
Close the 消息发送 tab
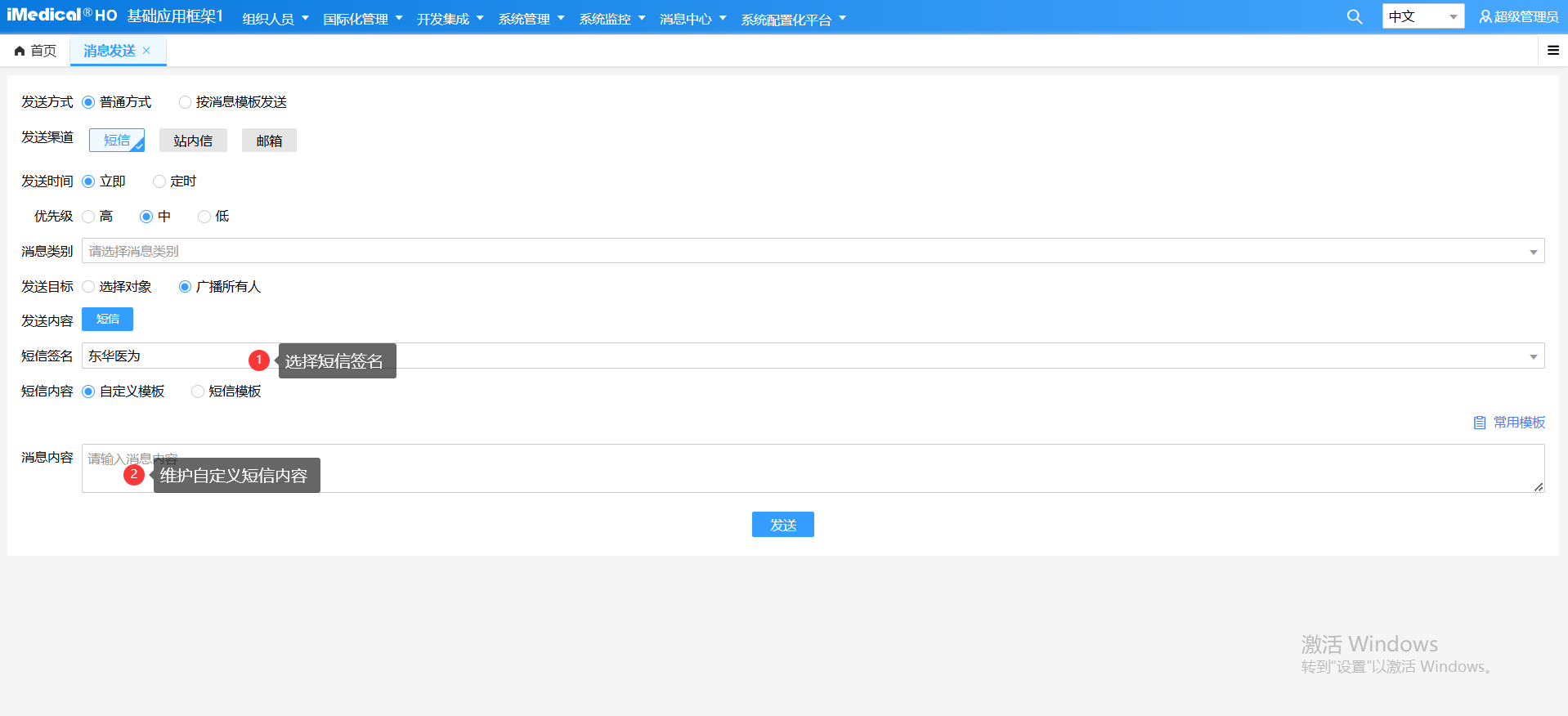[x=147, y=51]
